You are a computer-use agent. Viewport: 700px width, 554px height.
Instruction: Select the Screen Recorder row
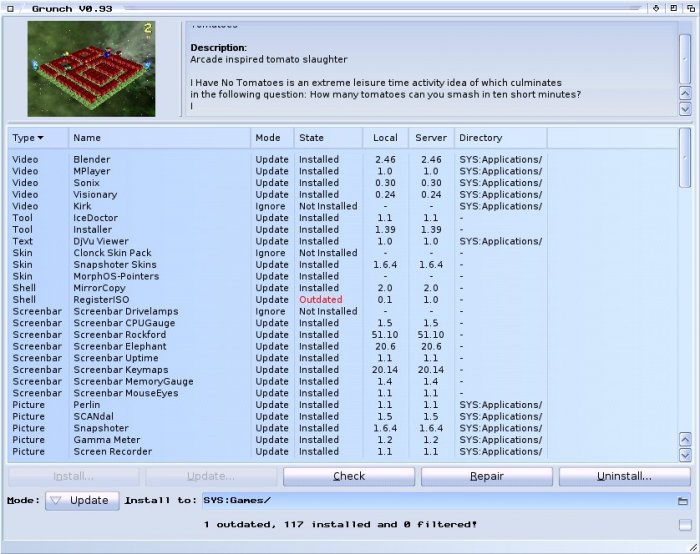343,451
